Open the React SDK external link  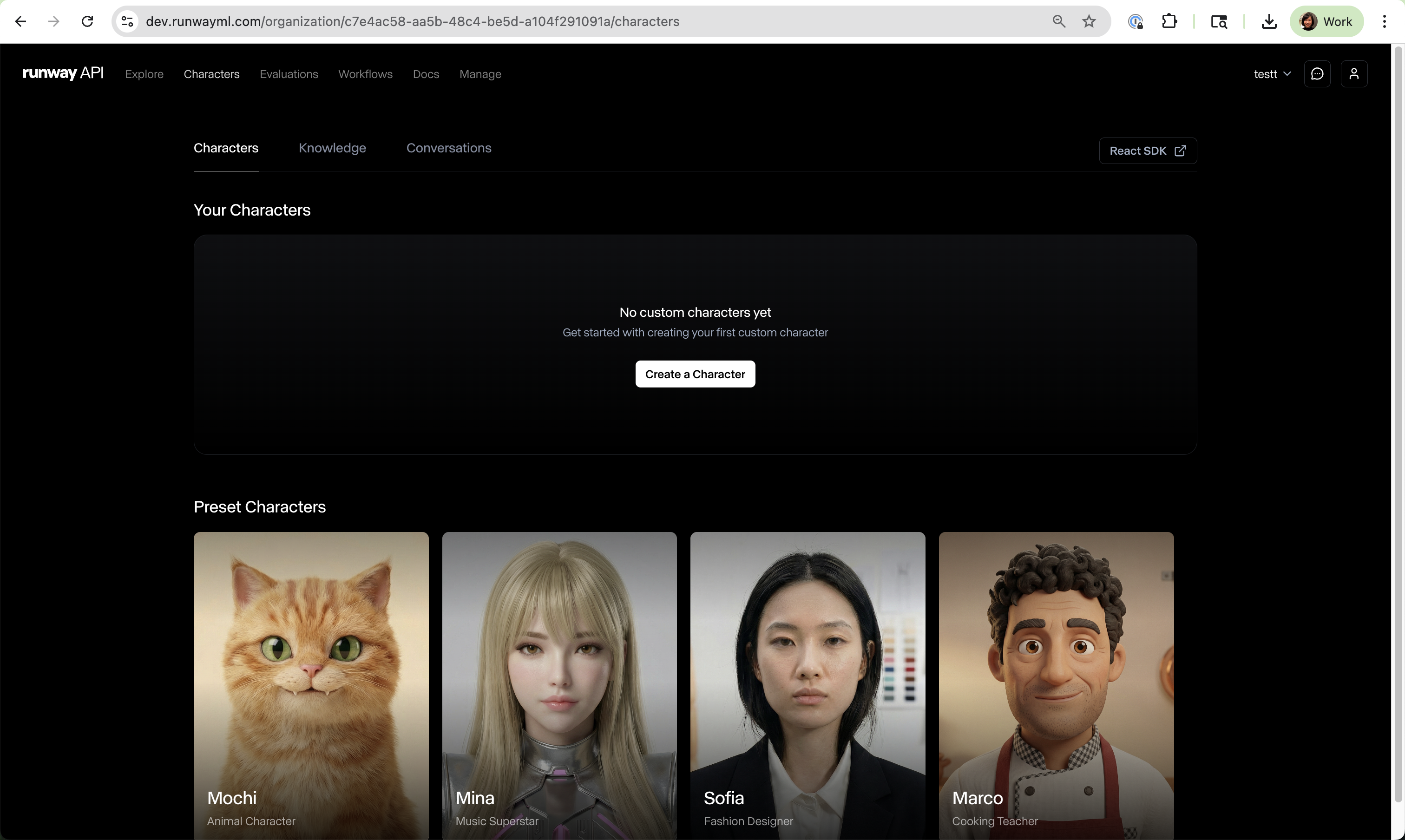[1147, 151]
